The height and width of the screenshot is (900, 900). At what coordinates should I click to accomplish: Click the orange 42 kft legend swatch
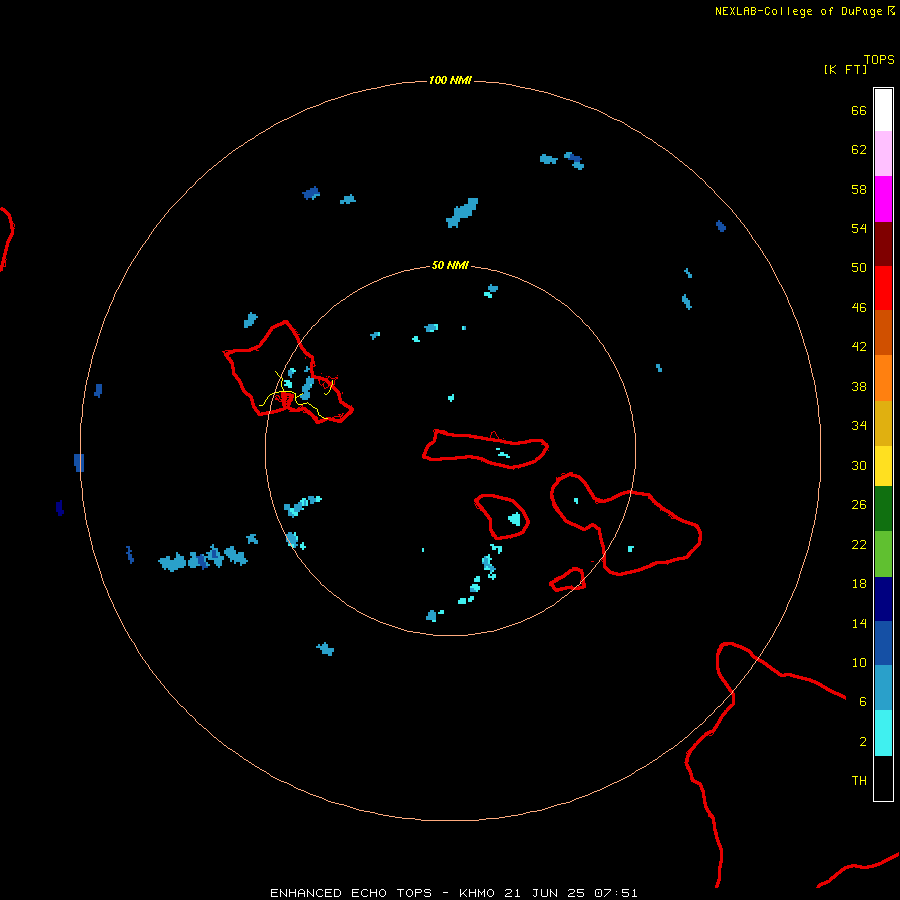coord(883,378)
